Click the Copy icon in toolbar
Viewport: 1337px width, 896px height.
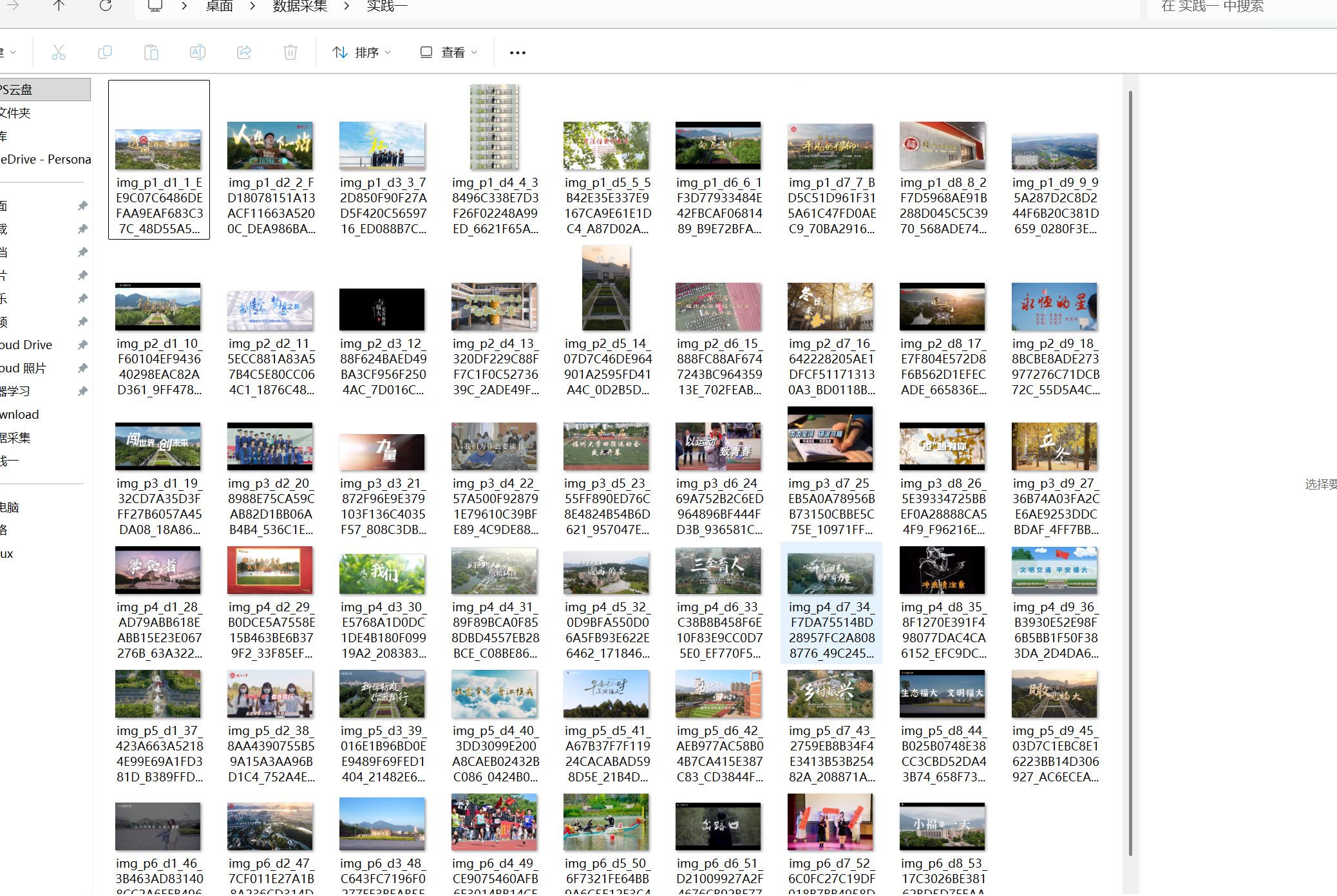point(105,52)
